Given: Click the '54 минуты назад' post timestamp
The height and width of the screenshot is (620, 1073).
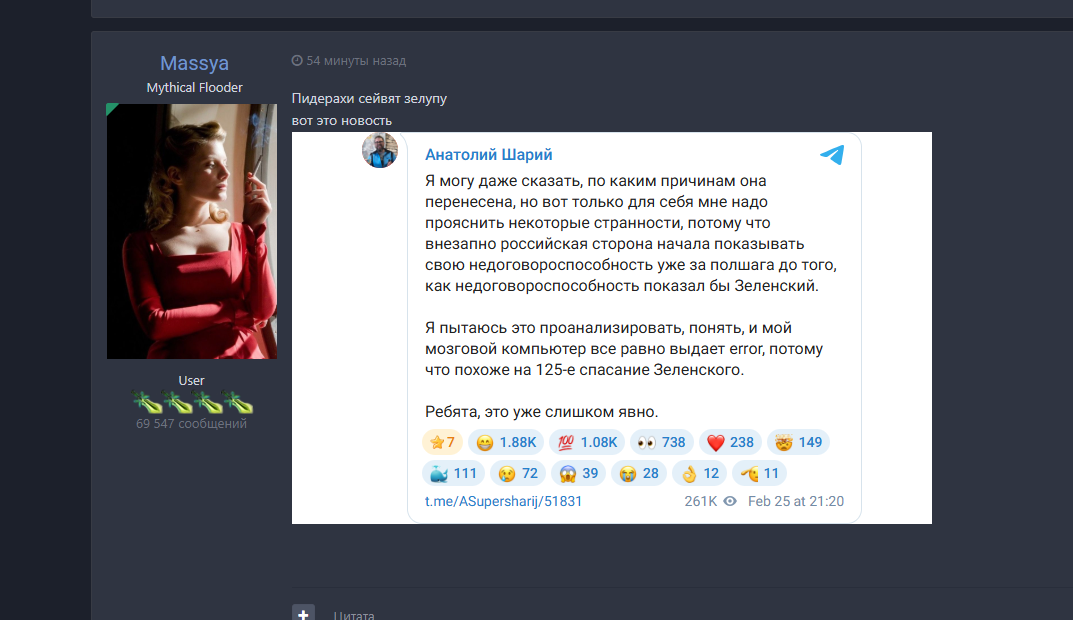Looking at the screenshot, I should click(x=356, y=61).
